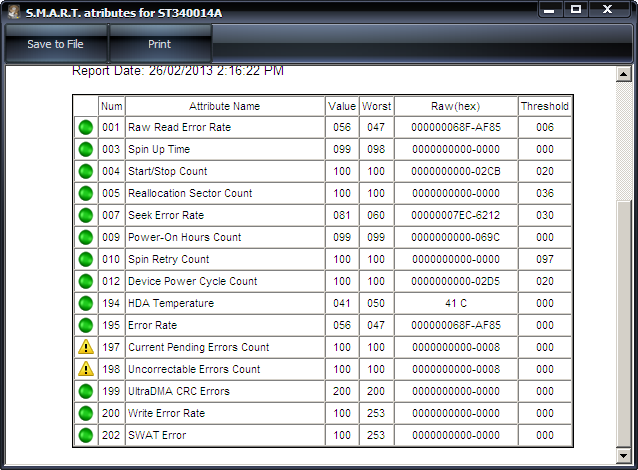Minimize the S.M.A.R.T. attributes window
This screenshot has width=638, height=470.
(x=550, y=10)
